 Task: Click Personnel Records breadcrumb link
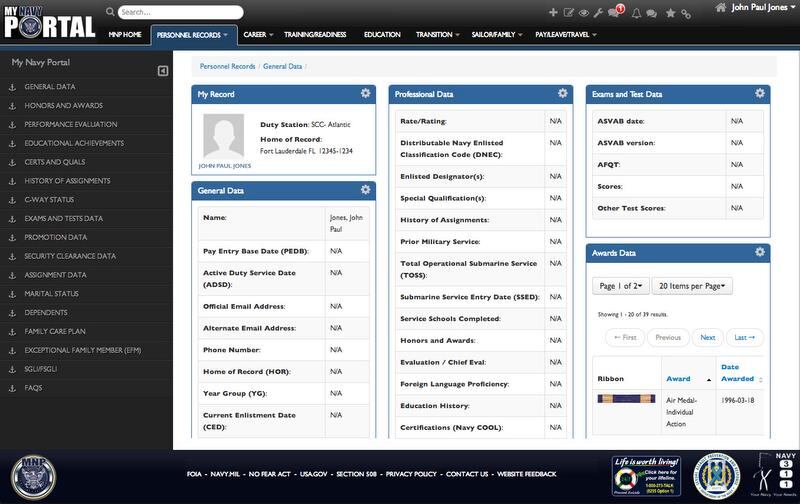227,66
